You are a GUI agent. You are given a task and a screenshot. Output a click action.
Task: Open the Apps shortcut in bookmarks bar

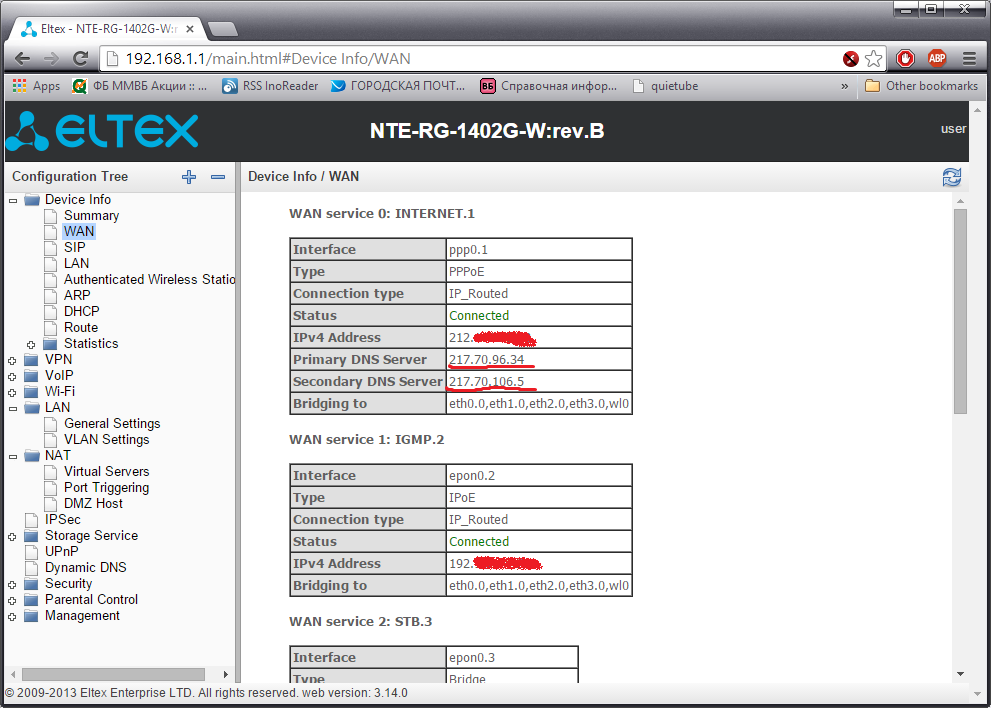pos(36,86)
